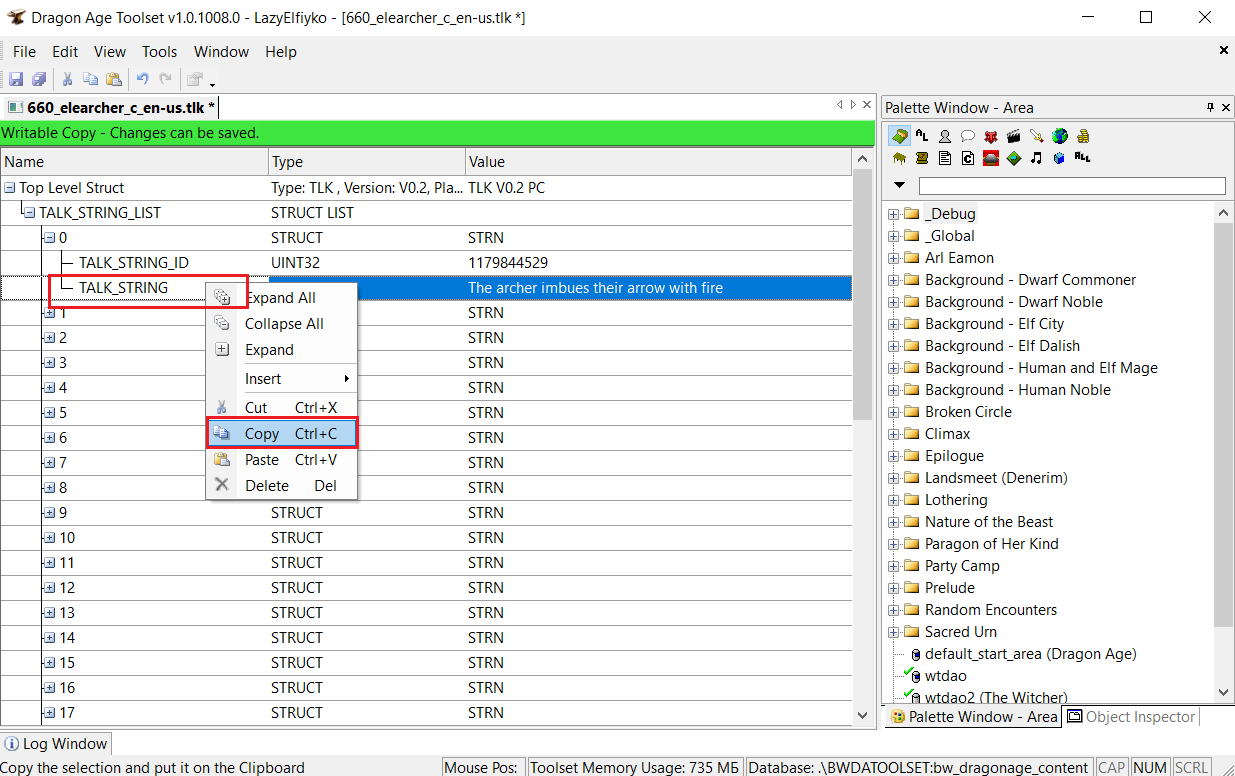
Task: Choose Copy from the context menu
Action: (262, 434)
